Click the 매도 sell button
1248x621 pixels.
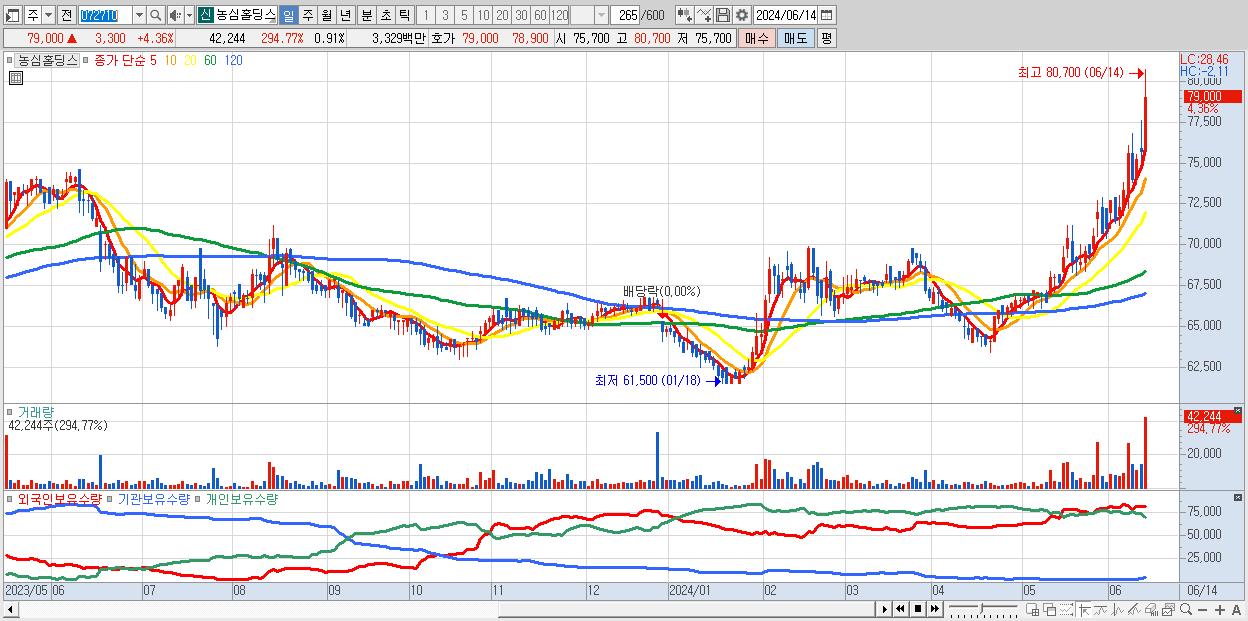point(795,38)
